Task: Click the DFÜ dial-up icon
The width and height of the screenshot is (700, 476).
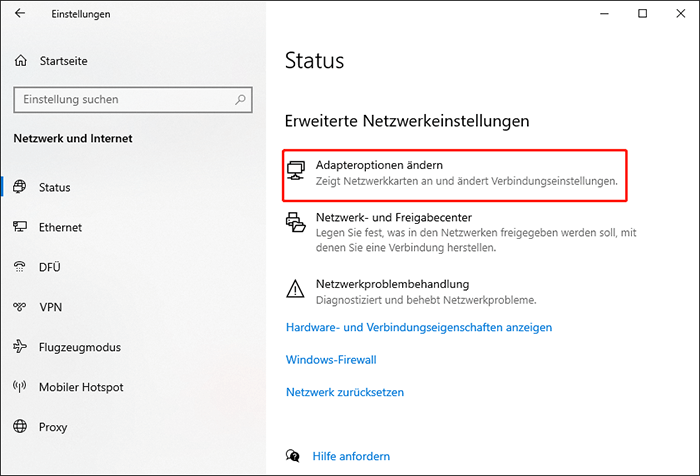Action: click(x=20, y=267)
